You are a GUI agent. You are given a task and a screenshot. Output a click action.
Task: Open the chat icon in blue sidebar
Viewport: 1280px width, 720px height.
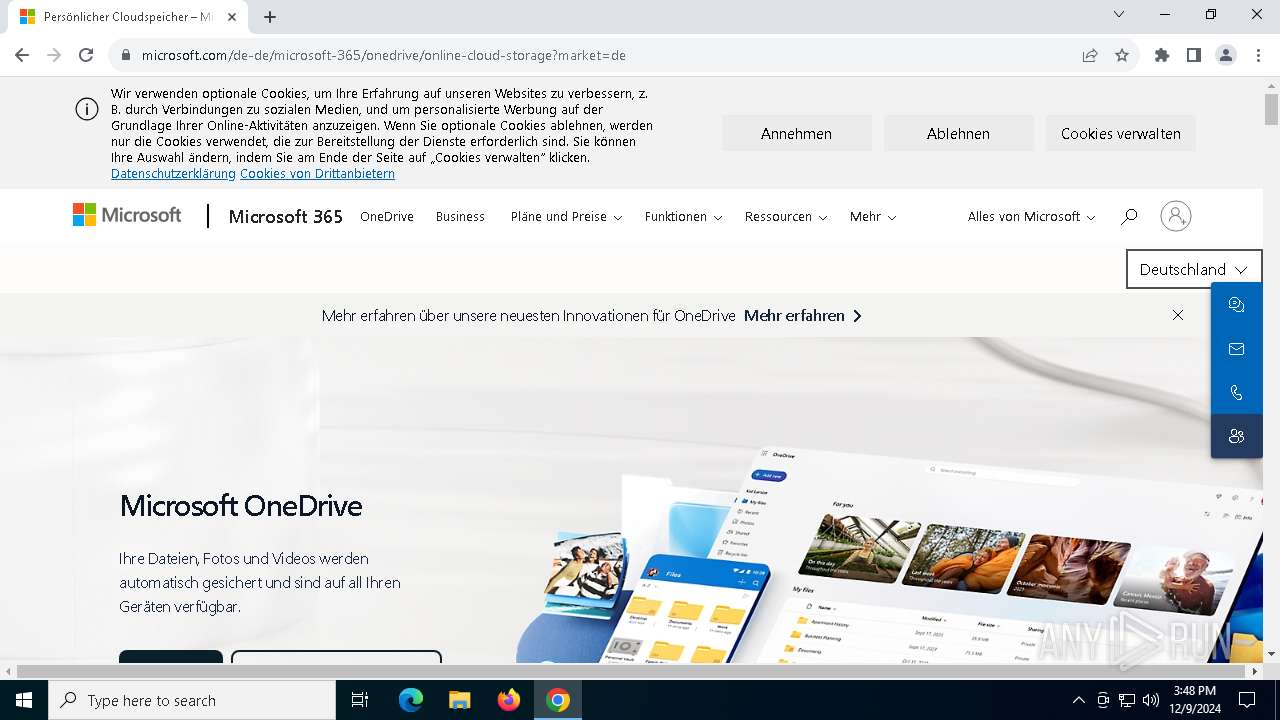[x=1237, y=305]
